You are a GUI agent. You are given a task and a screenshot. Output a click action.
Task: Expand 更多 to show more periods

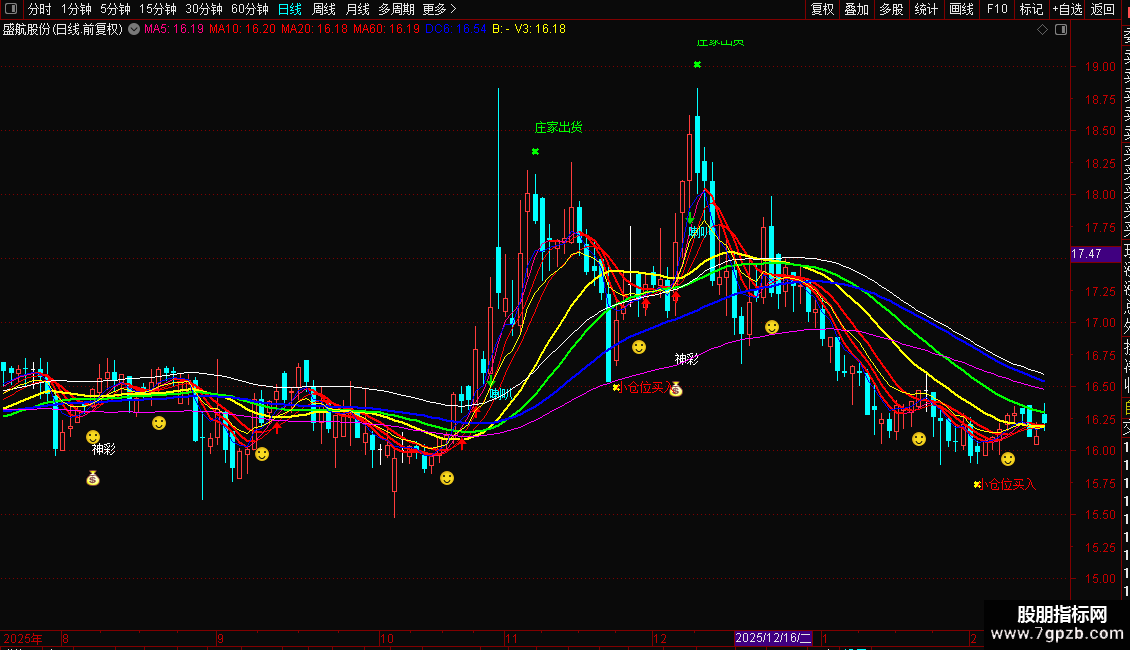point(439,9)
